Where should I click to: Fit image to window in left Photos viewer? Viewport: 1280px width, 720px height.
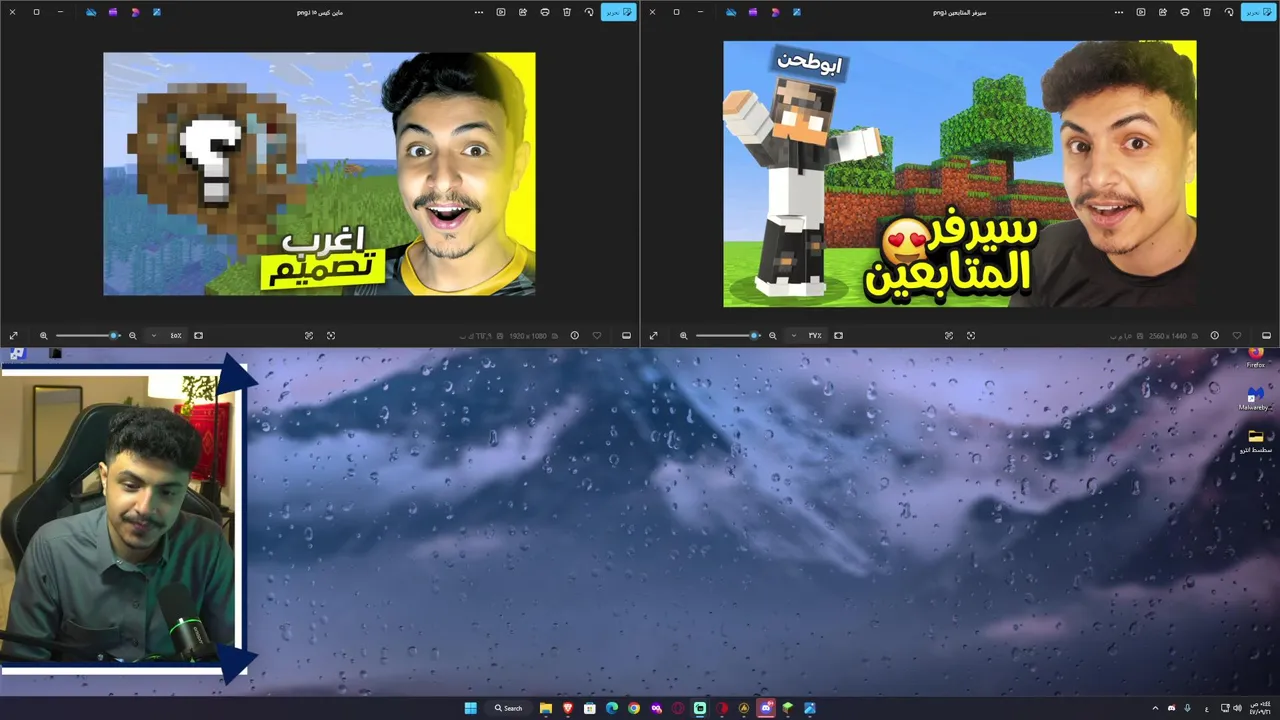click(x=198, y=336)
